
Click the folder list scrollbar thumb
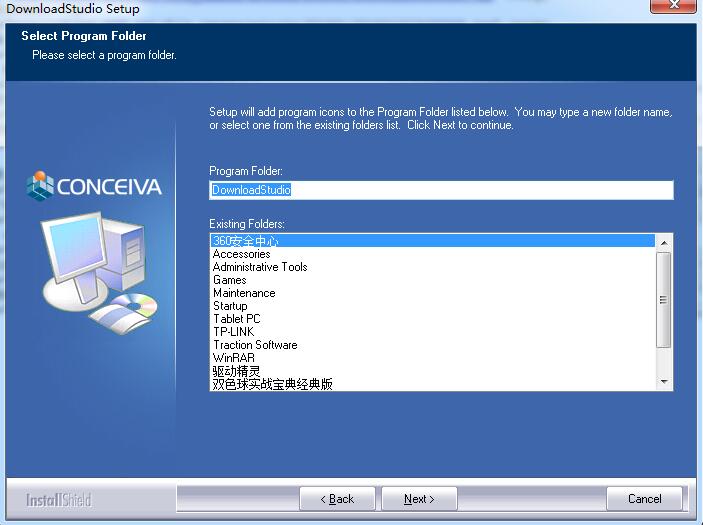[663, 299]
